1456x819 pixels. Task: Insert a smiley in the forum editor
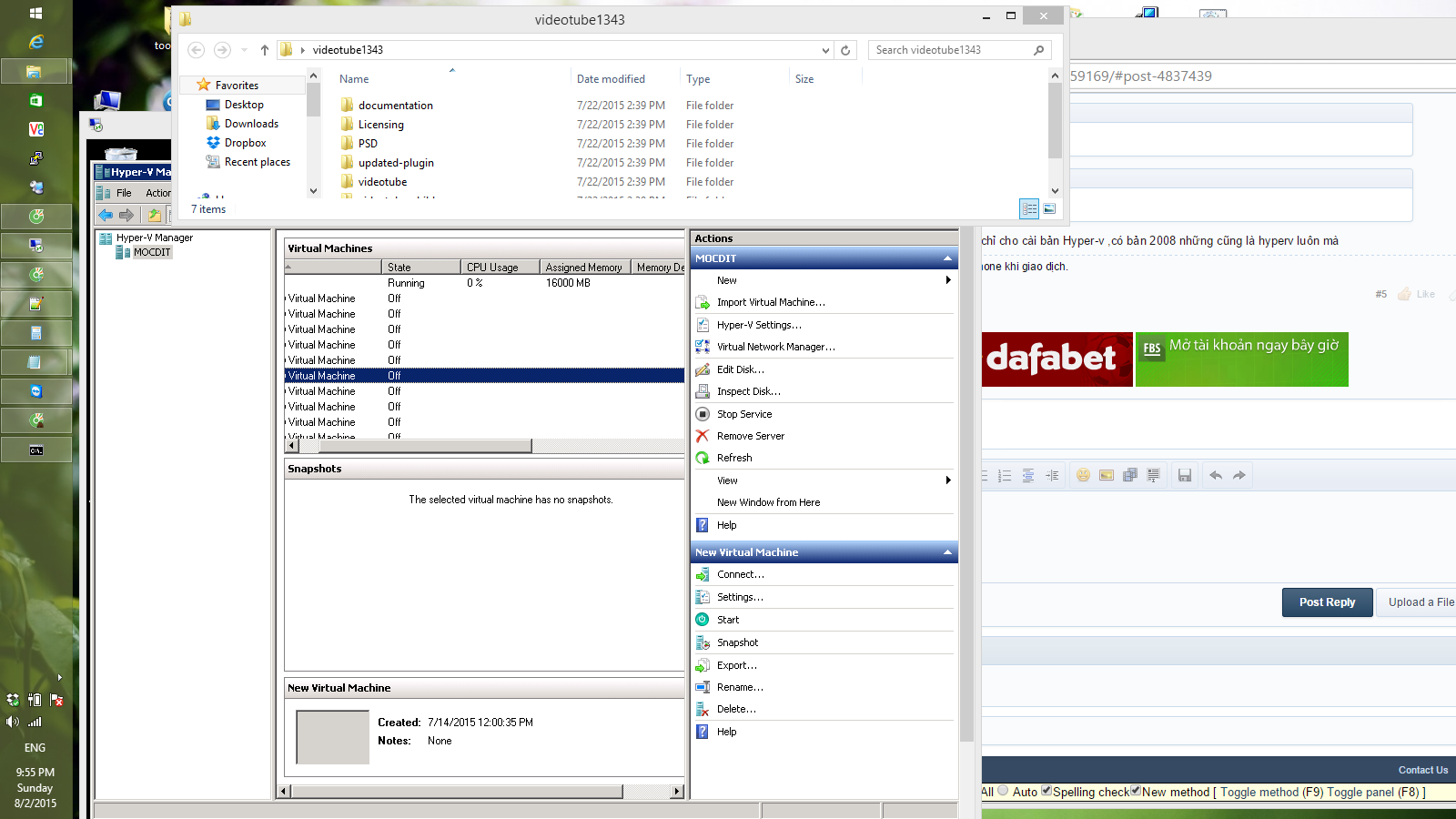tap(1083, 475)
